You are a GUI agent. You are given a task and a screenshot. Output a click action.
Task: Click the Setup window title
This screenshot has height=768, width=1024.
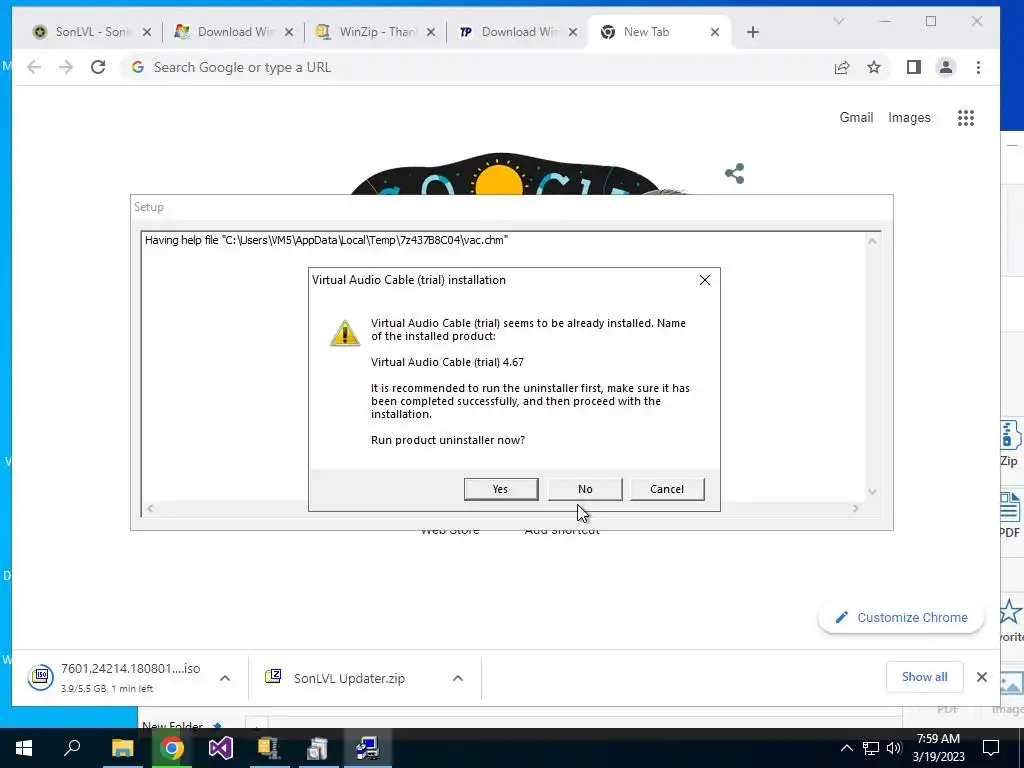coord(149,207)
